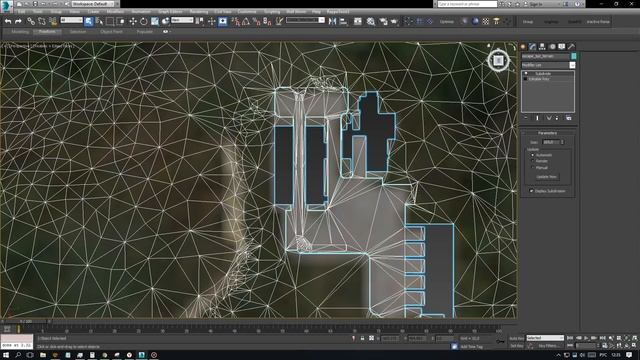The width and height of the screenshot is (640, 360).
Task: Open the Modifiers menu
Action: click(116, 12)
